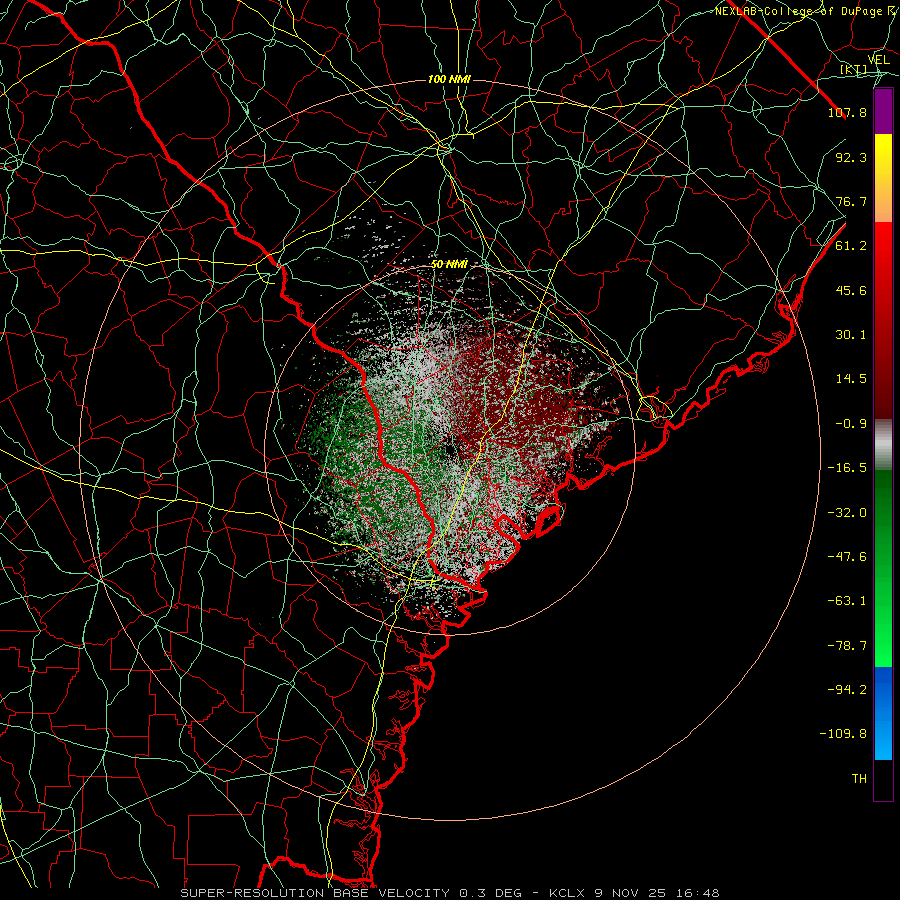
Task: Click the -63.1 legend value
Action: (x=847, y=601)
